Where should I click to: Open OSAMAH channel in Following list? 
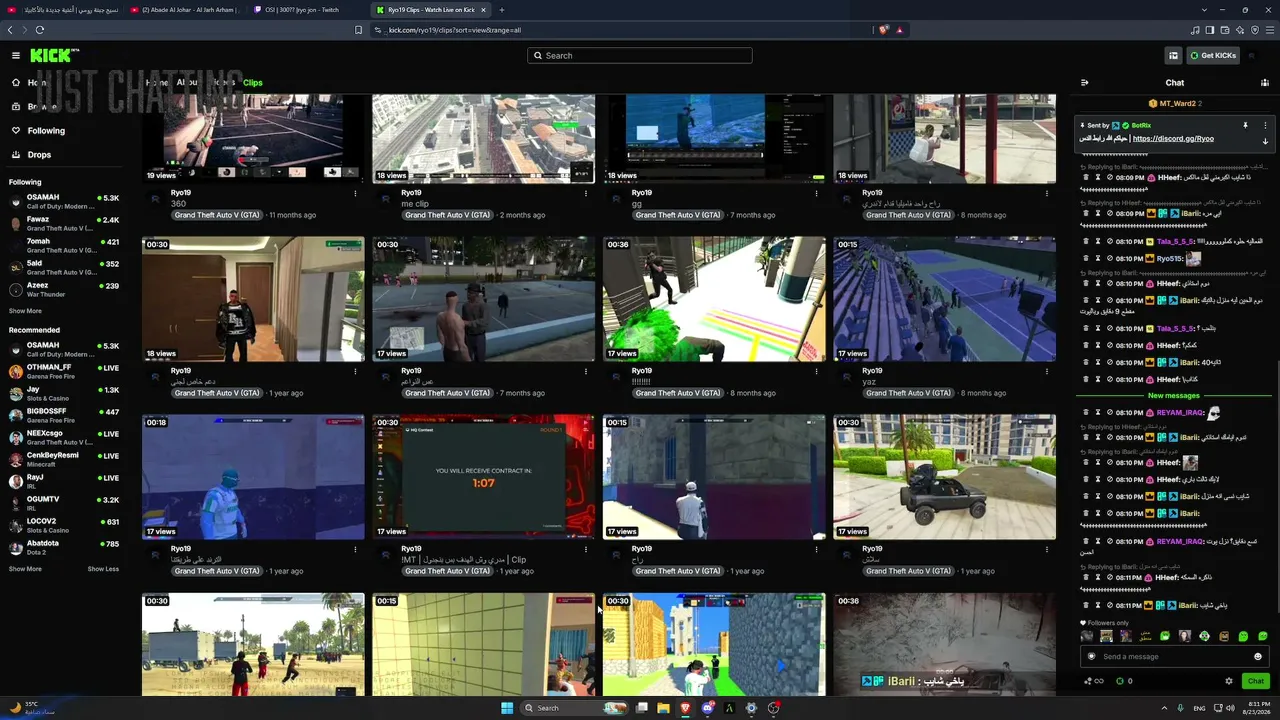[64, 202]
